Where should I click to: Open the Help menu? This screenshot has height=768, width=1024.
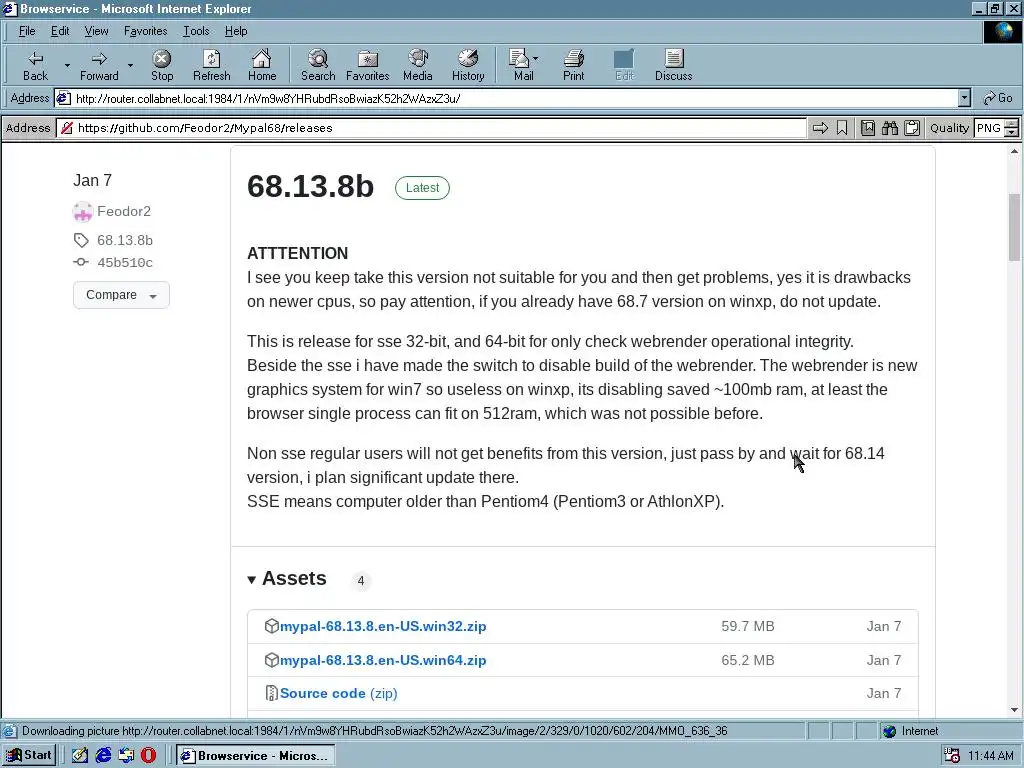point(236,31)
